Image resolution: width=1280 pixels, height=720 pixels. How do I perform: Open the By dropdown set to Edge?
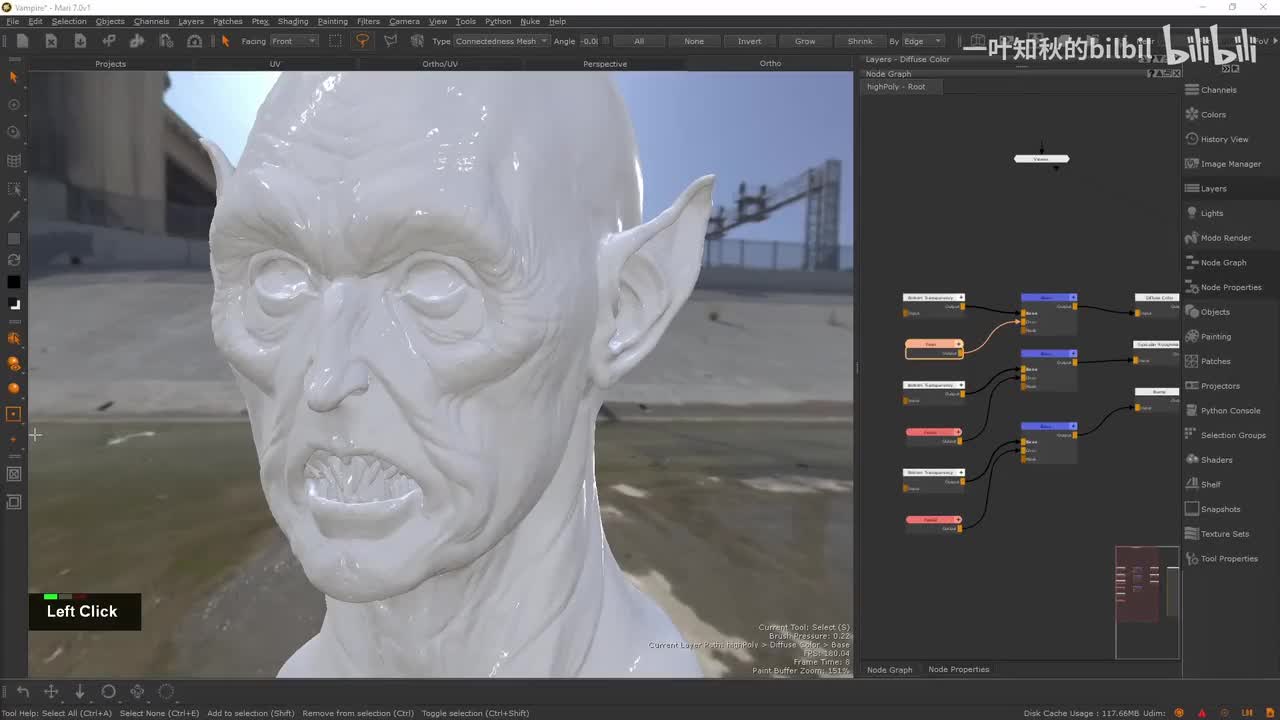(922, 41)
